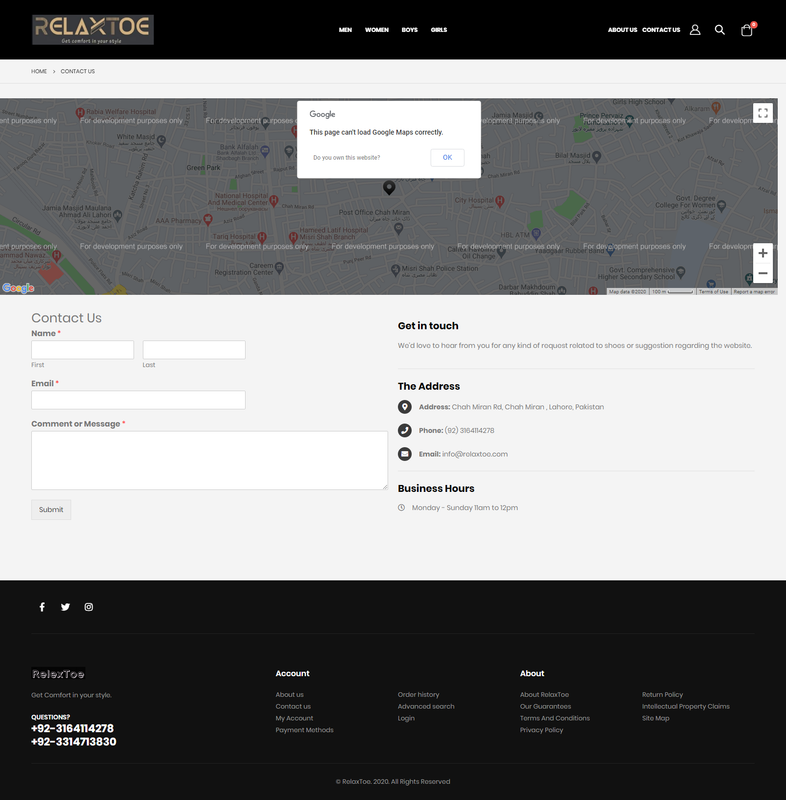Click the Comment or Message textarea

(x=210, y=461)
